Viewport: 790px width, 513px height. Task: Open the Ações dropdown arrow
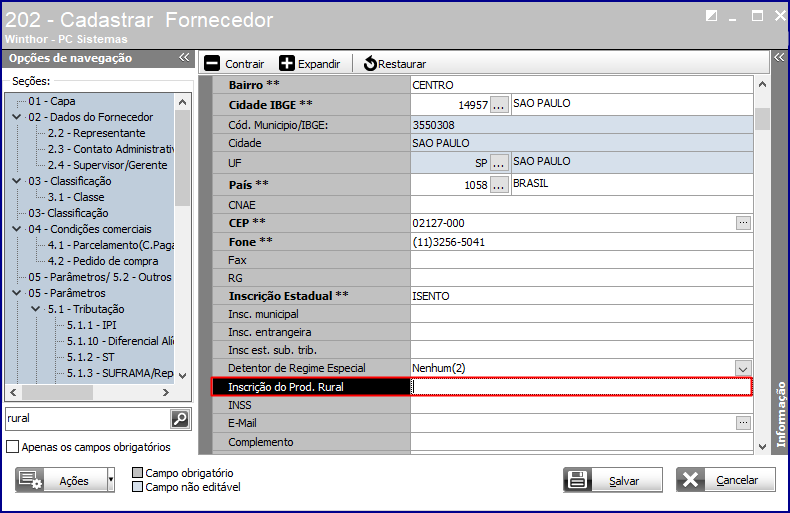click(111, 480)
